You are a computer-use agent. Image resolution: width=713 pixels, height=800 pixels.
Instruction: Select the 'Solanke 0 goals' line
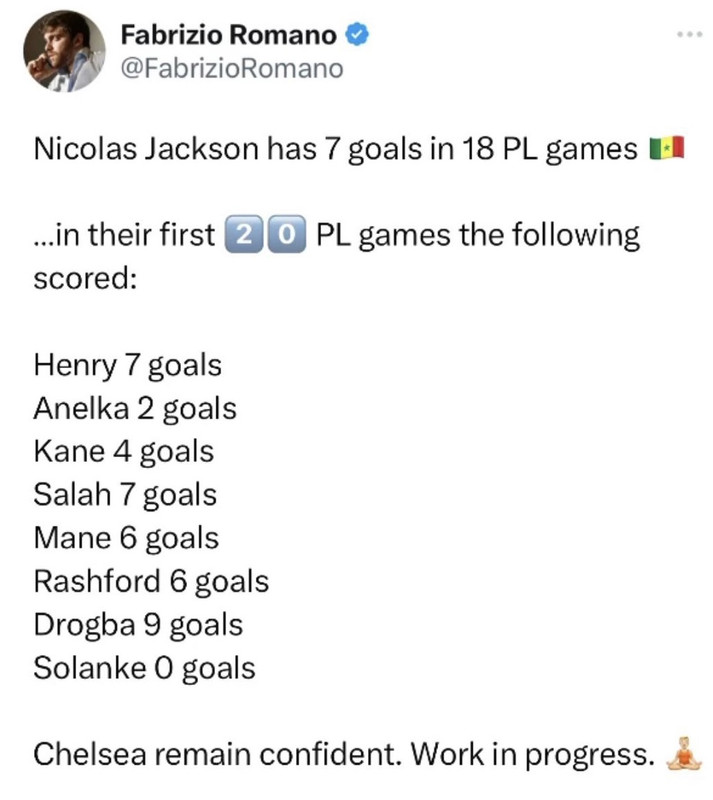point(143,667)
